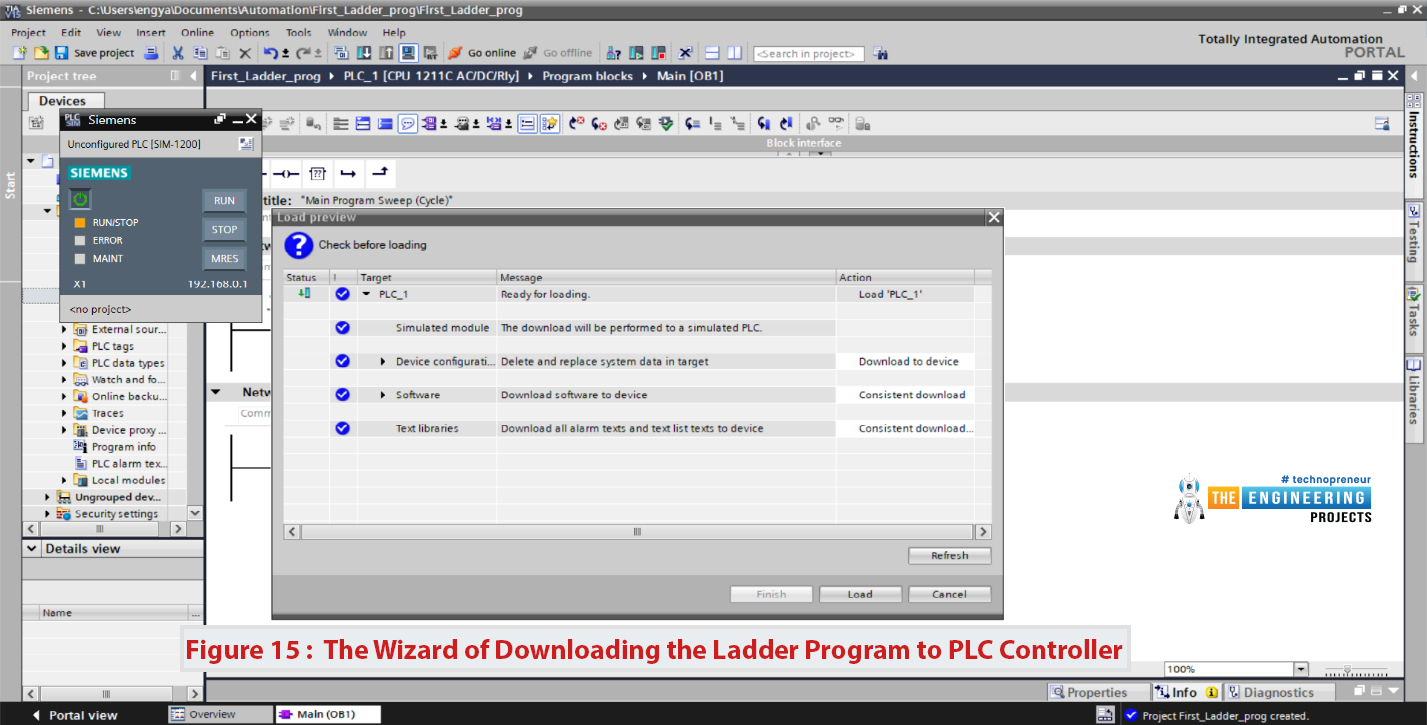Image resolution: width=1427 pixels, height=725 pixels.
Task: Click Software row blue checkmark
Action: coord(342,394)
